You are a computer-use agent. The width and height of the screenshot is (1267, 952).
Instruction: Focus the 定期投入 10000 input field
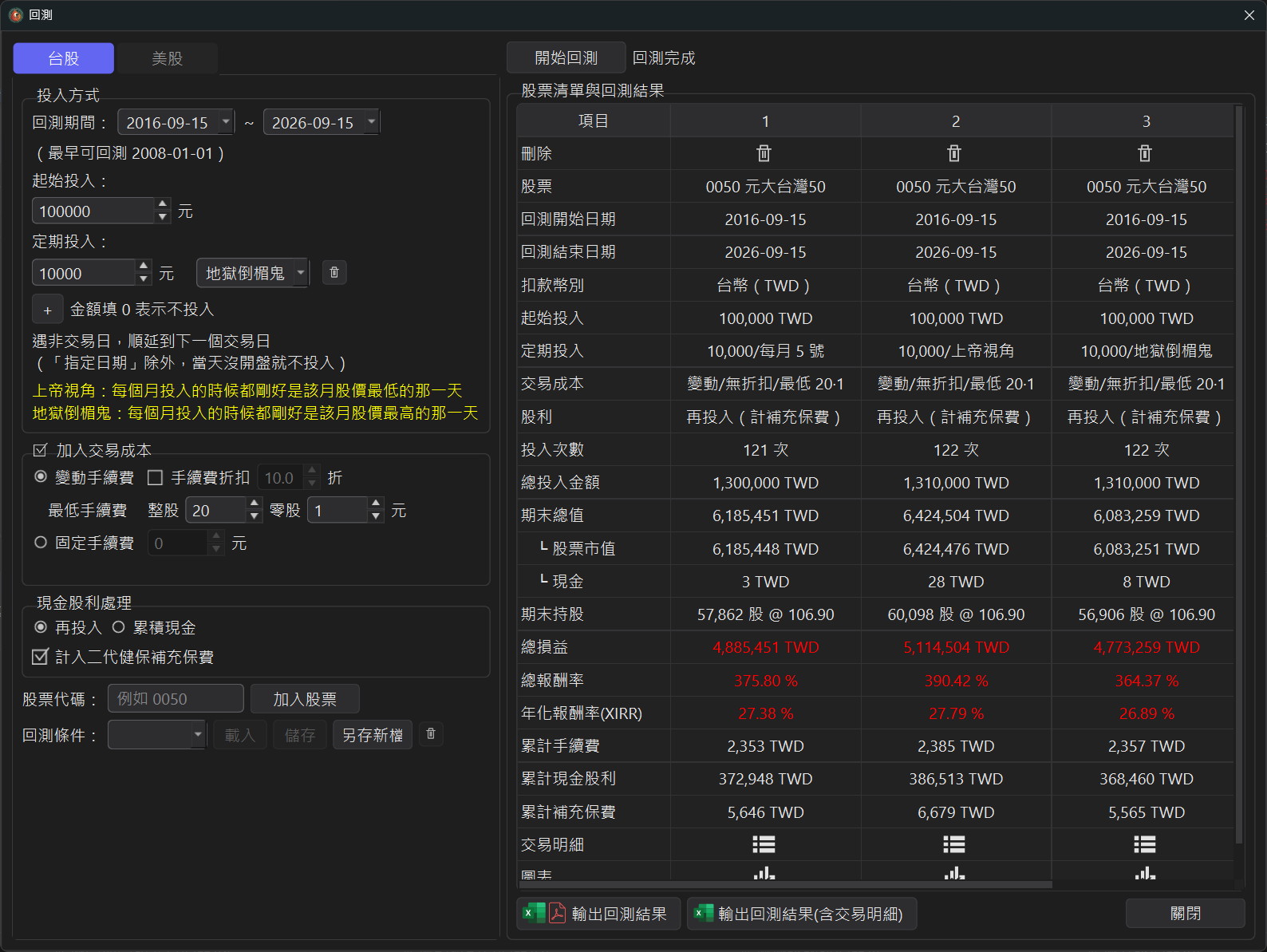[84, 273]
